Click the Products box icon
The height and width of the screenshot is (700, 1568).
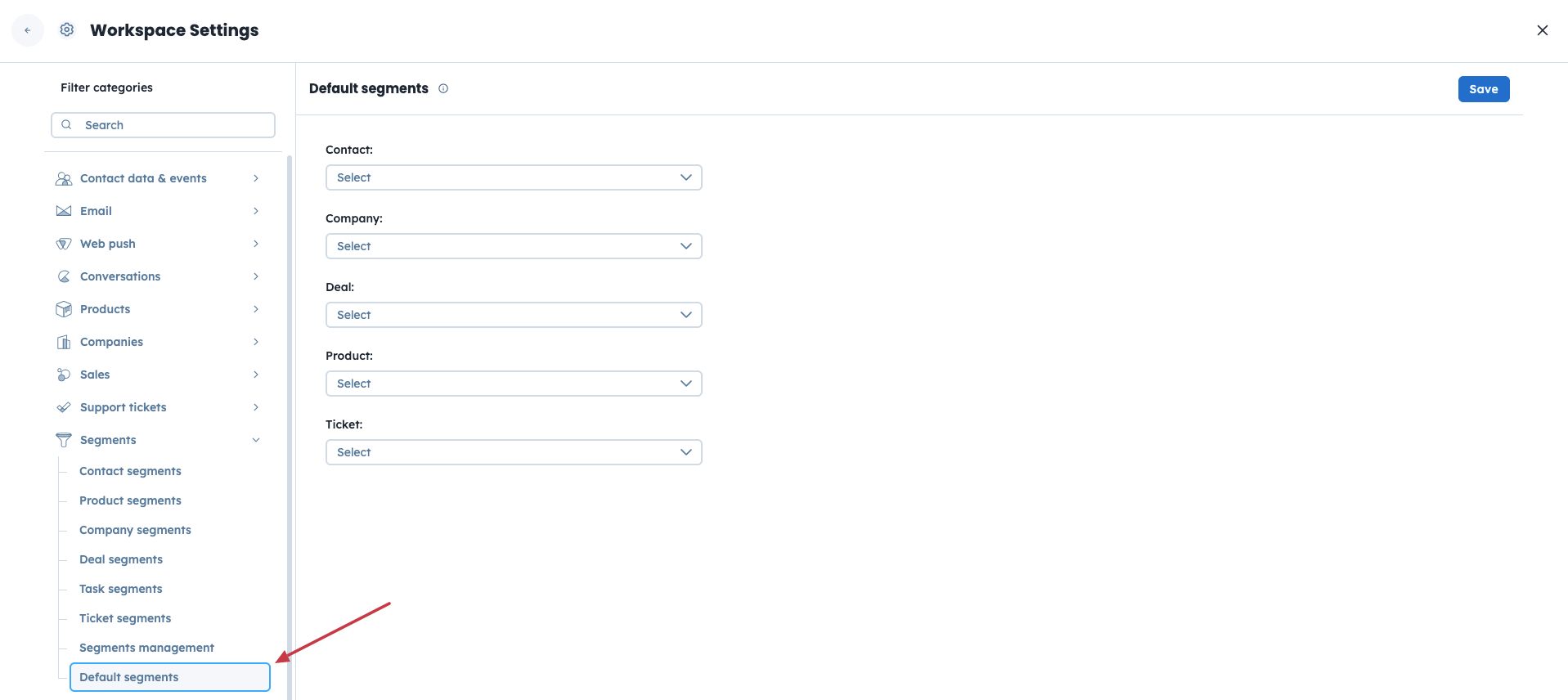point(64,309)
